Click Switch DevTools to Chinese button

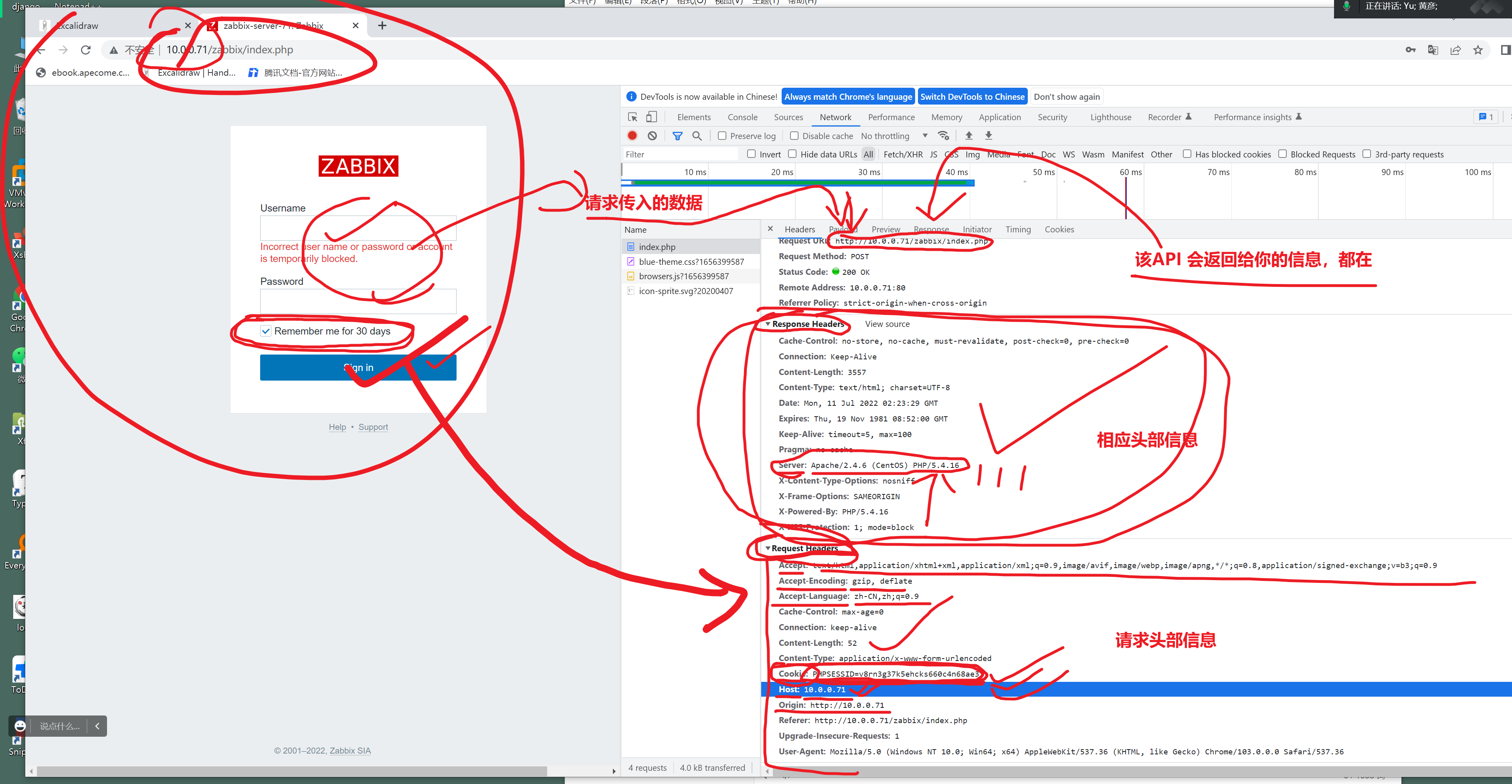(972, 97)
